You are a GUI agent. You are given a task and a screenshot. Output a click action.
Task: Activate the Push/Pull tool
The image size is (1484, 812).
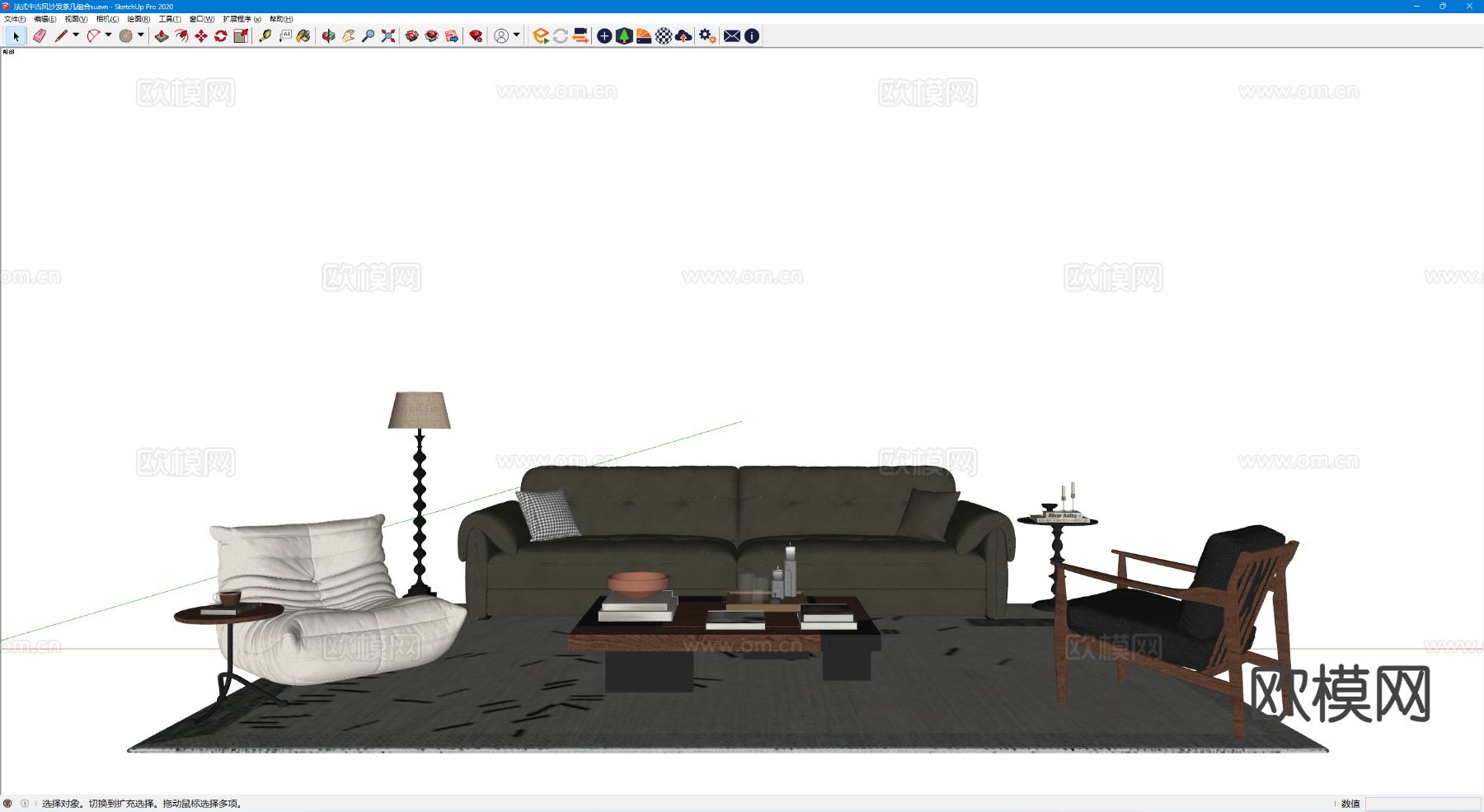[162, 35]
